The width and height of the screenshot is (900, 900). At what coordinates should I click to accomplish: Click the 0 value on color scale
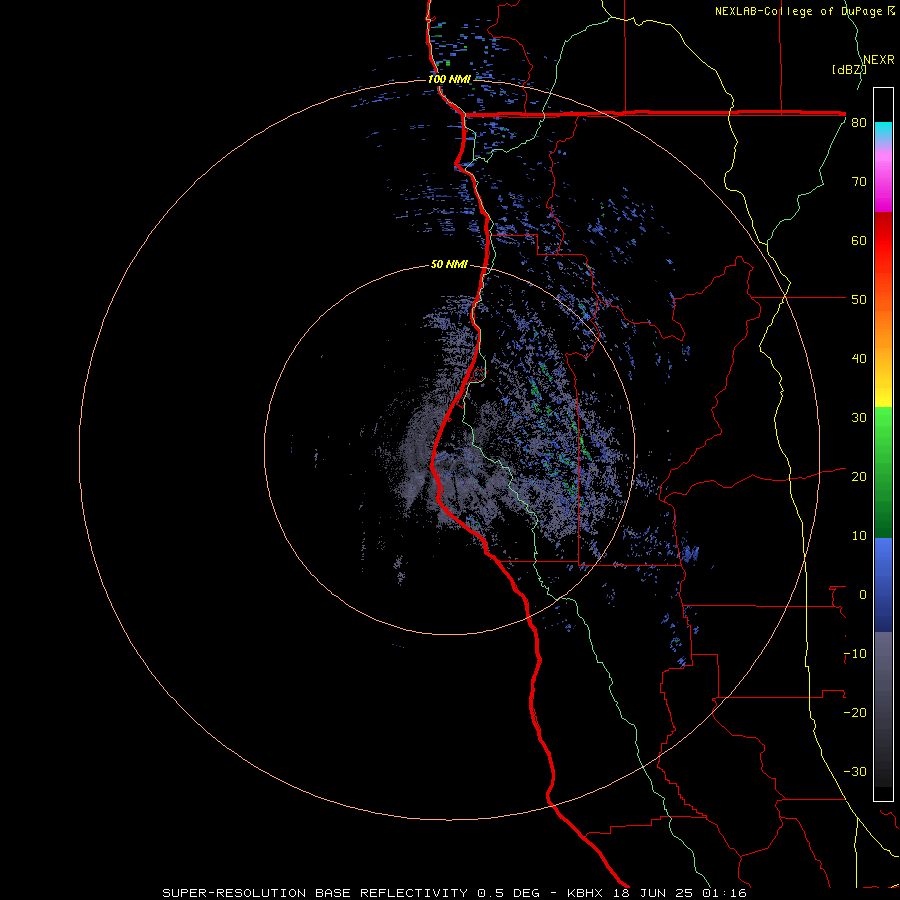[863, 595]
